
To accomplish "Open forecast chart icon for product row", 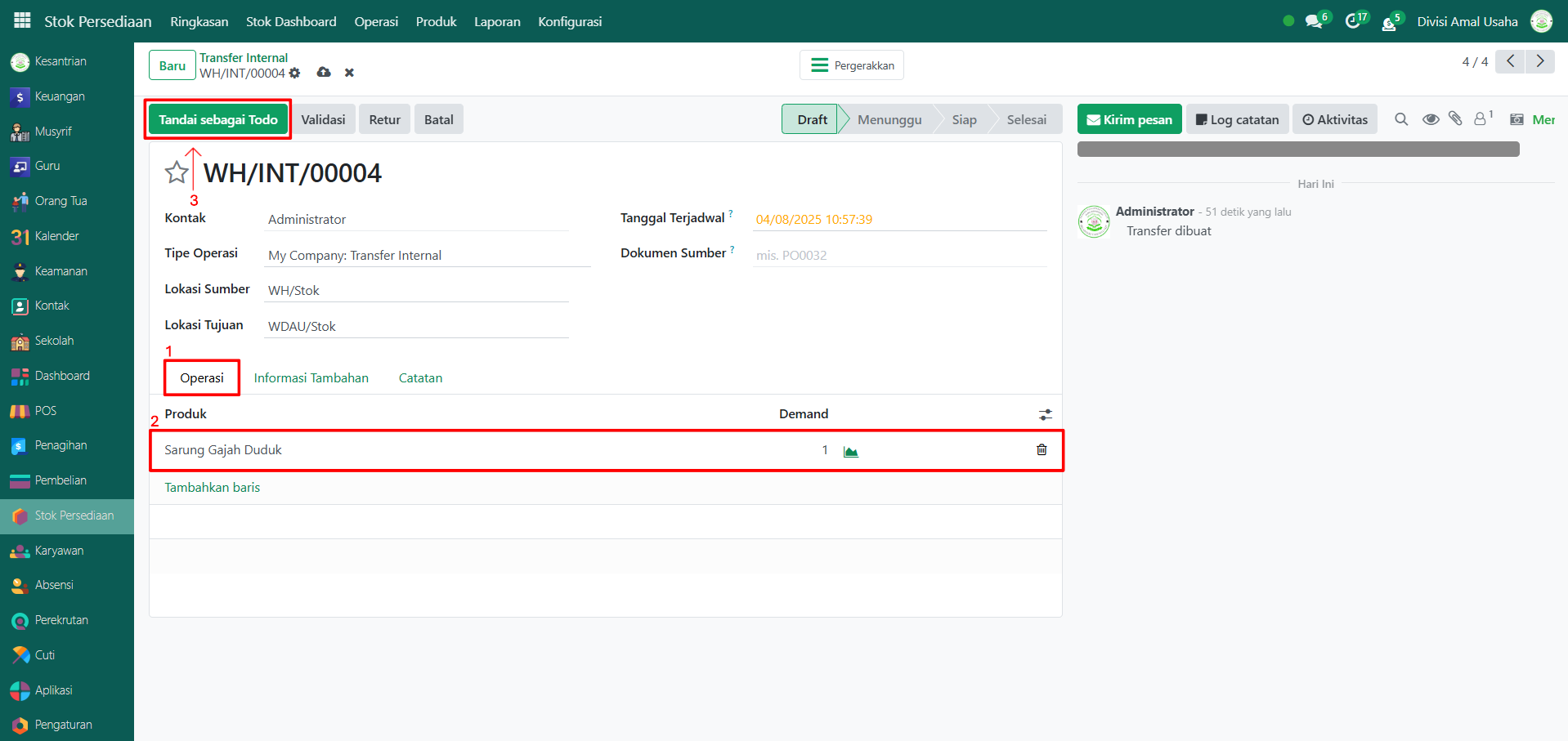I will point(851,452).
